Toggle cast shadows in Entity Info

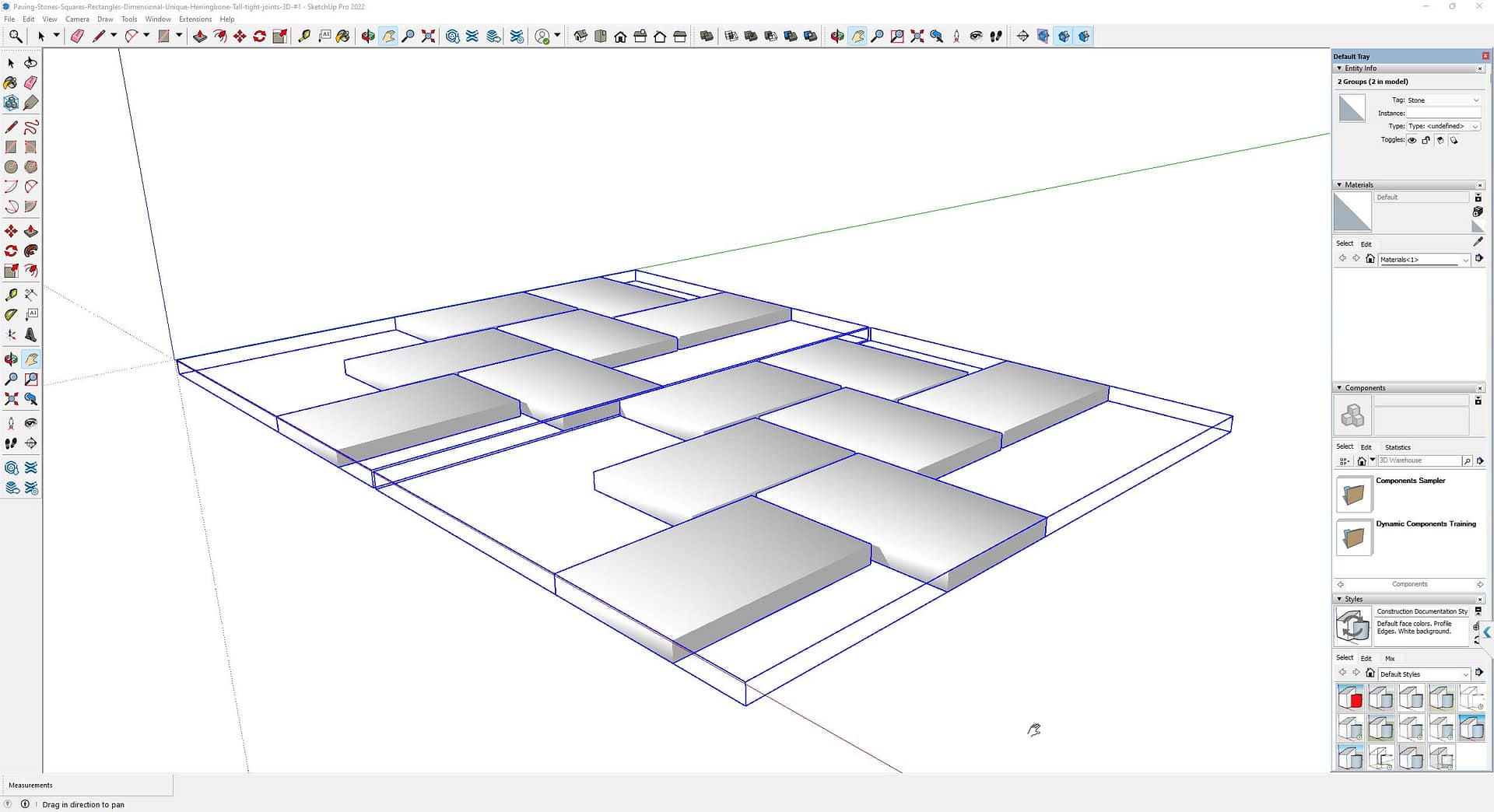1454,141
